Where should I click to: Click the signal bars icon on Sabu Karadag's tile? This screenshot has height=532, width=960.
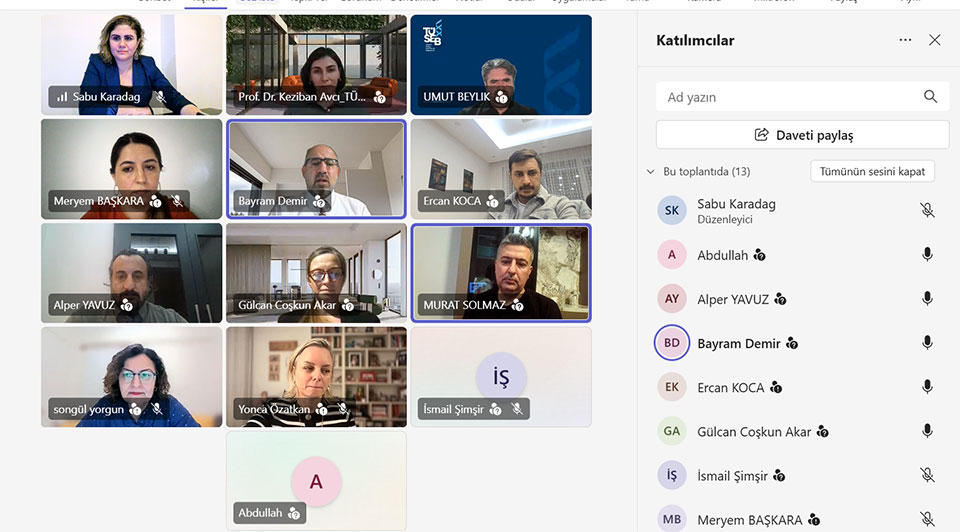click(x=62, y=97)
